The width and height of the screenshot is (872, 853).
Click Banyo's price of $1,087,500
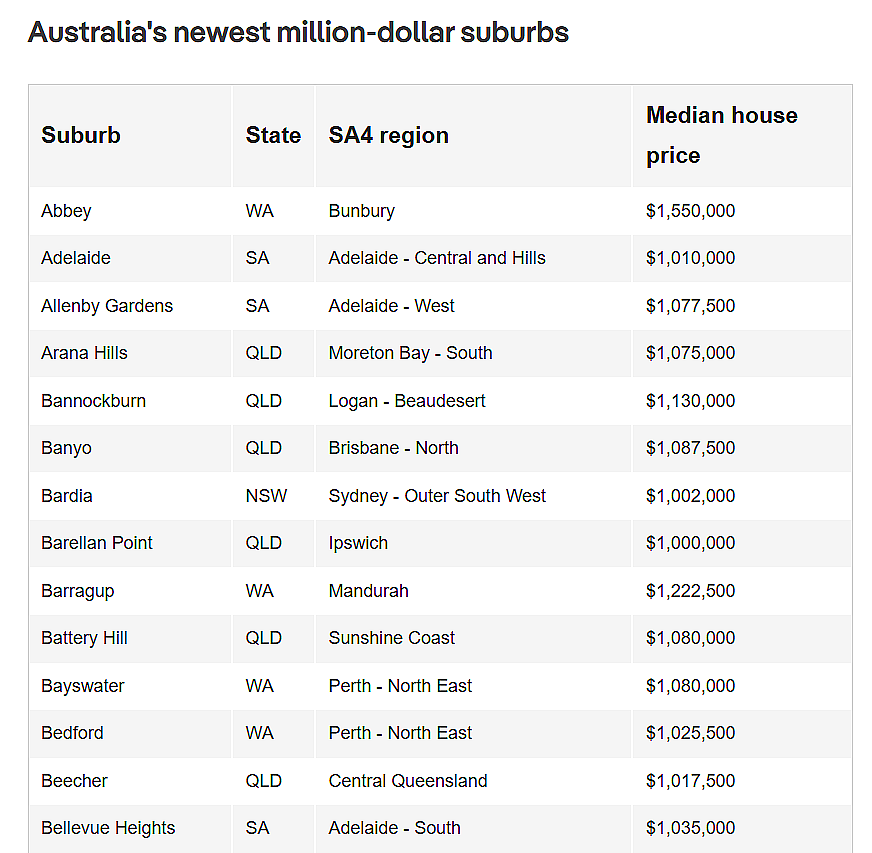pyautogui.click(x=690, y=448)
